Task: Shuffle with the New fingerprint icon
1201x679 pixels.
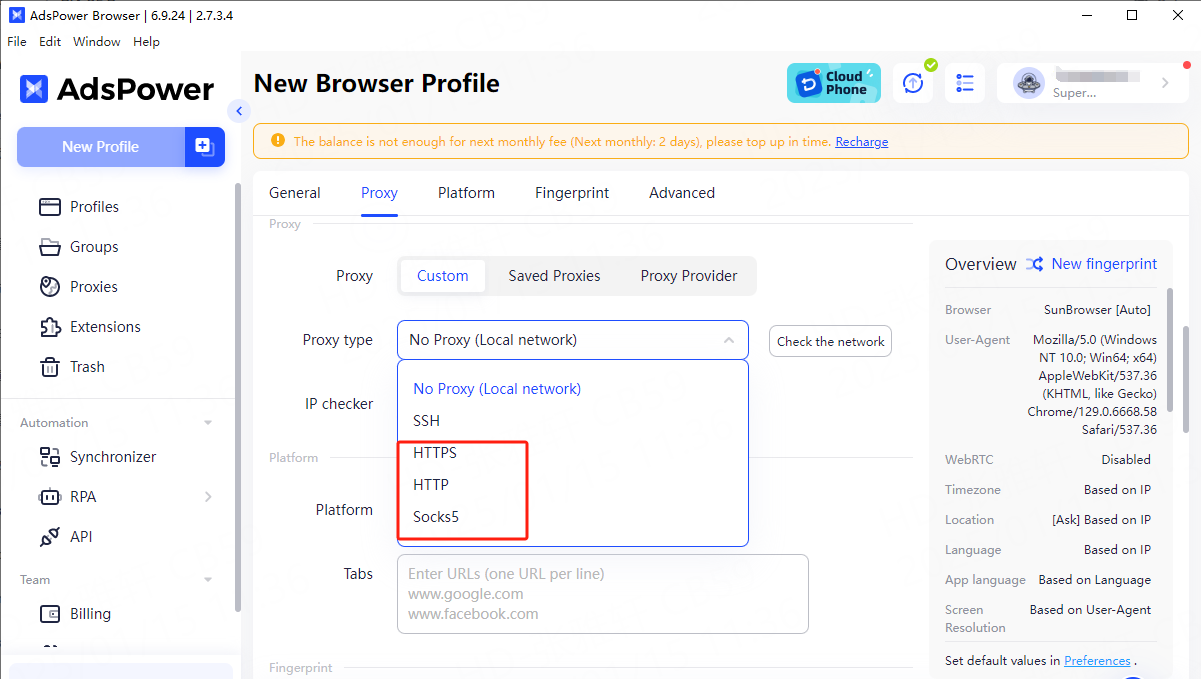Action: [1035, 264]
